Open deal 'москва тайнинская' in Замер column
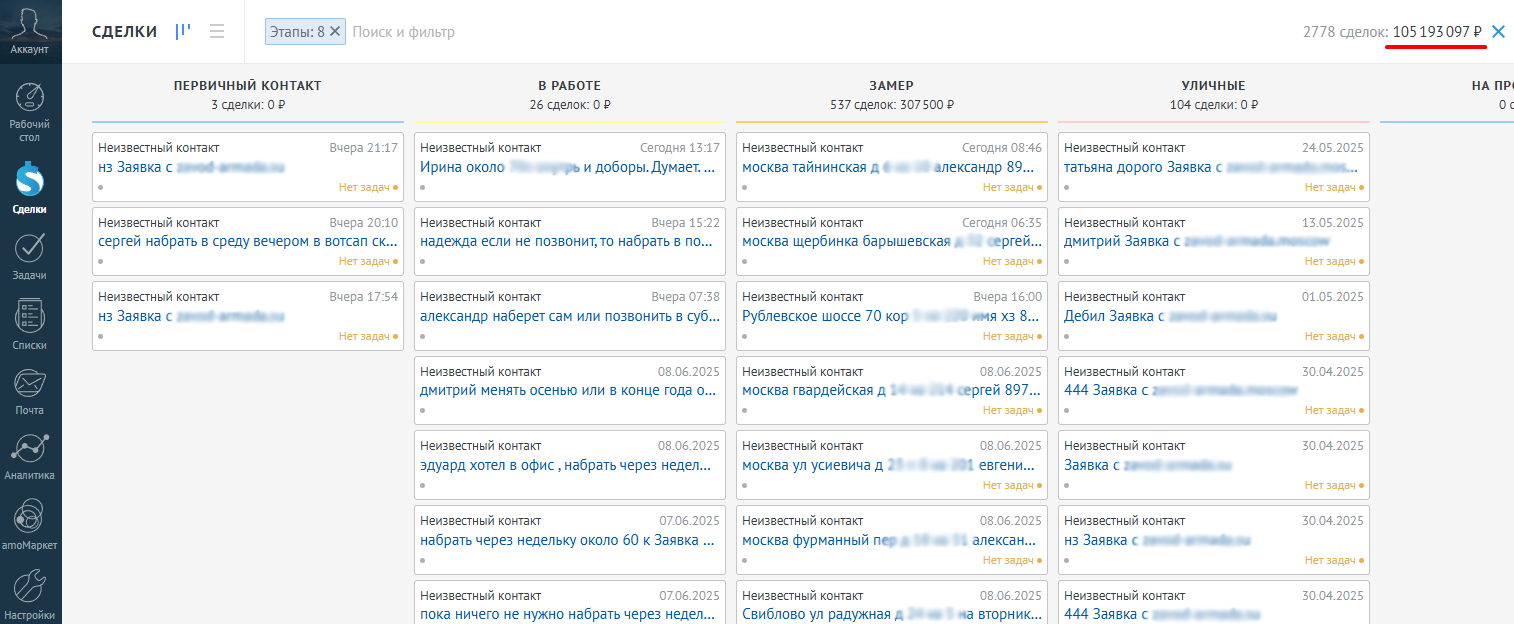 pos(890,167)
